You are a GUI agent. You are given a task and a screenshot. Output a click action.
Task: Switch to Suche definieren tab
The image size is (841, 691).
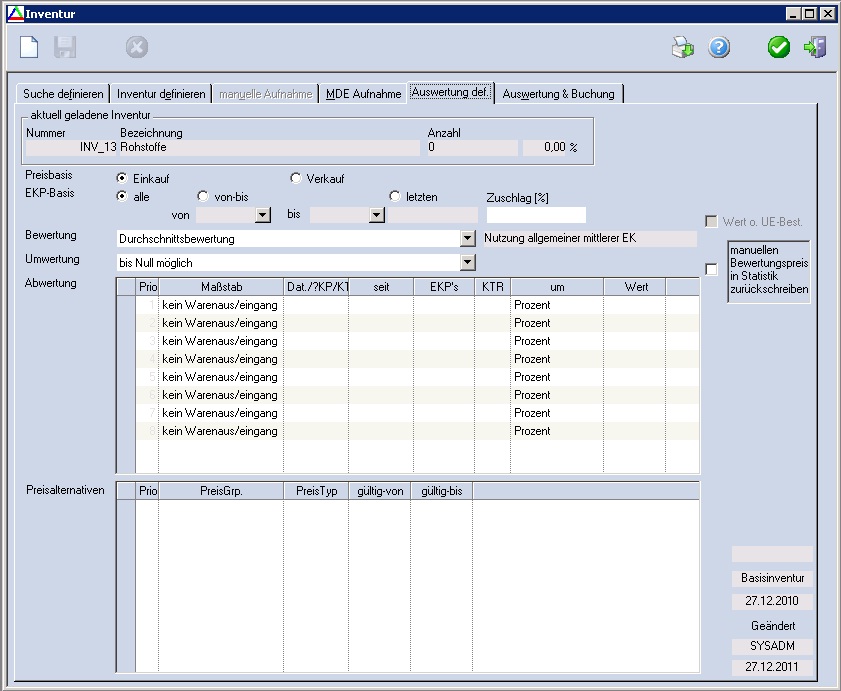coord(63,94)
